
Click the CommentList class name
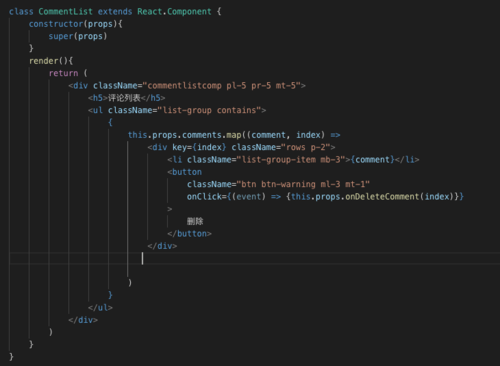(65, 12)
